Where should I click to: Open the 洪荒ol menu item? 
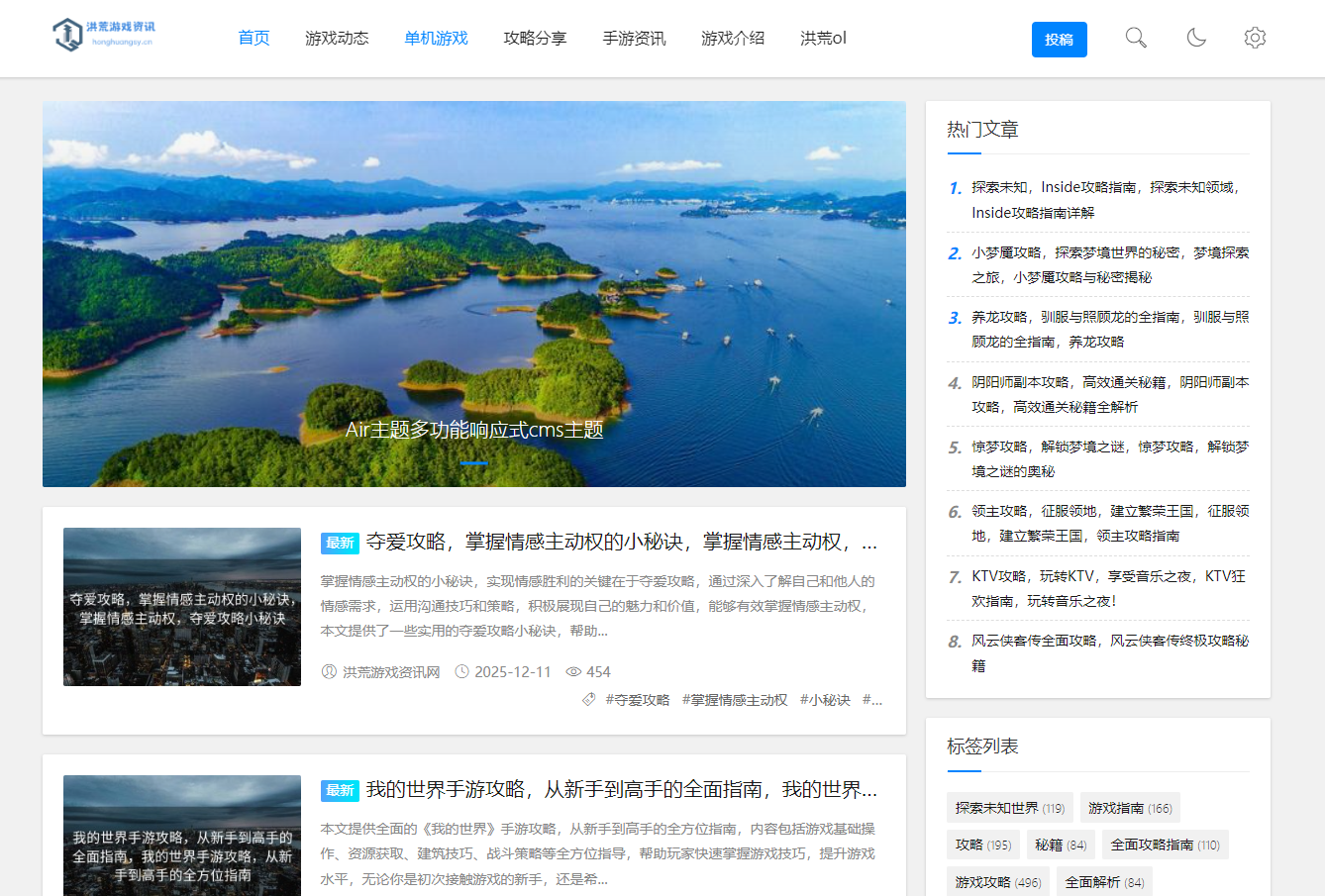pos(822,38)
